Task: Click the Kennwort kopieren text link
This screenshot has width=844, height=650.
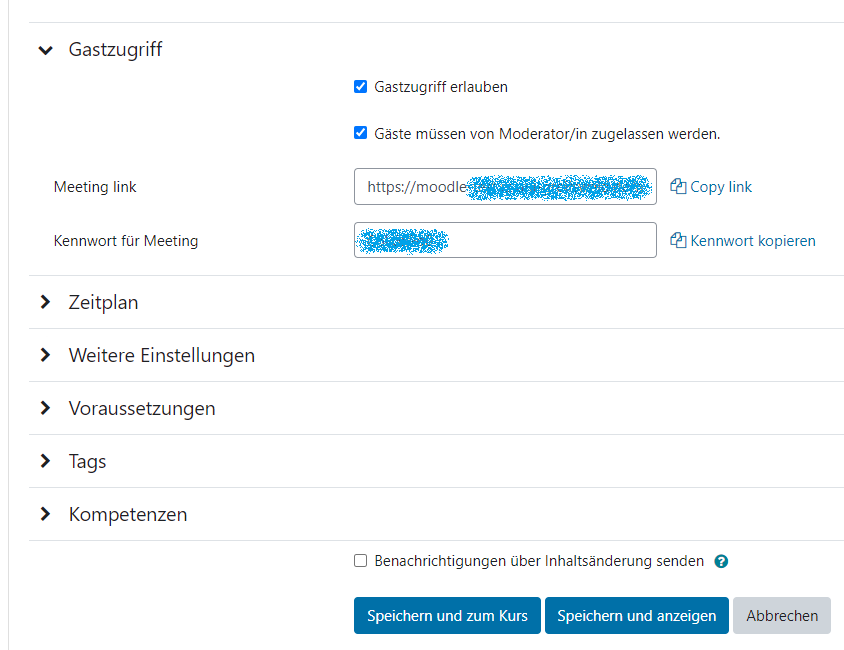Action: (x=752, y=241)
